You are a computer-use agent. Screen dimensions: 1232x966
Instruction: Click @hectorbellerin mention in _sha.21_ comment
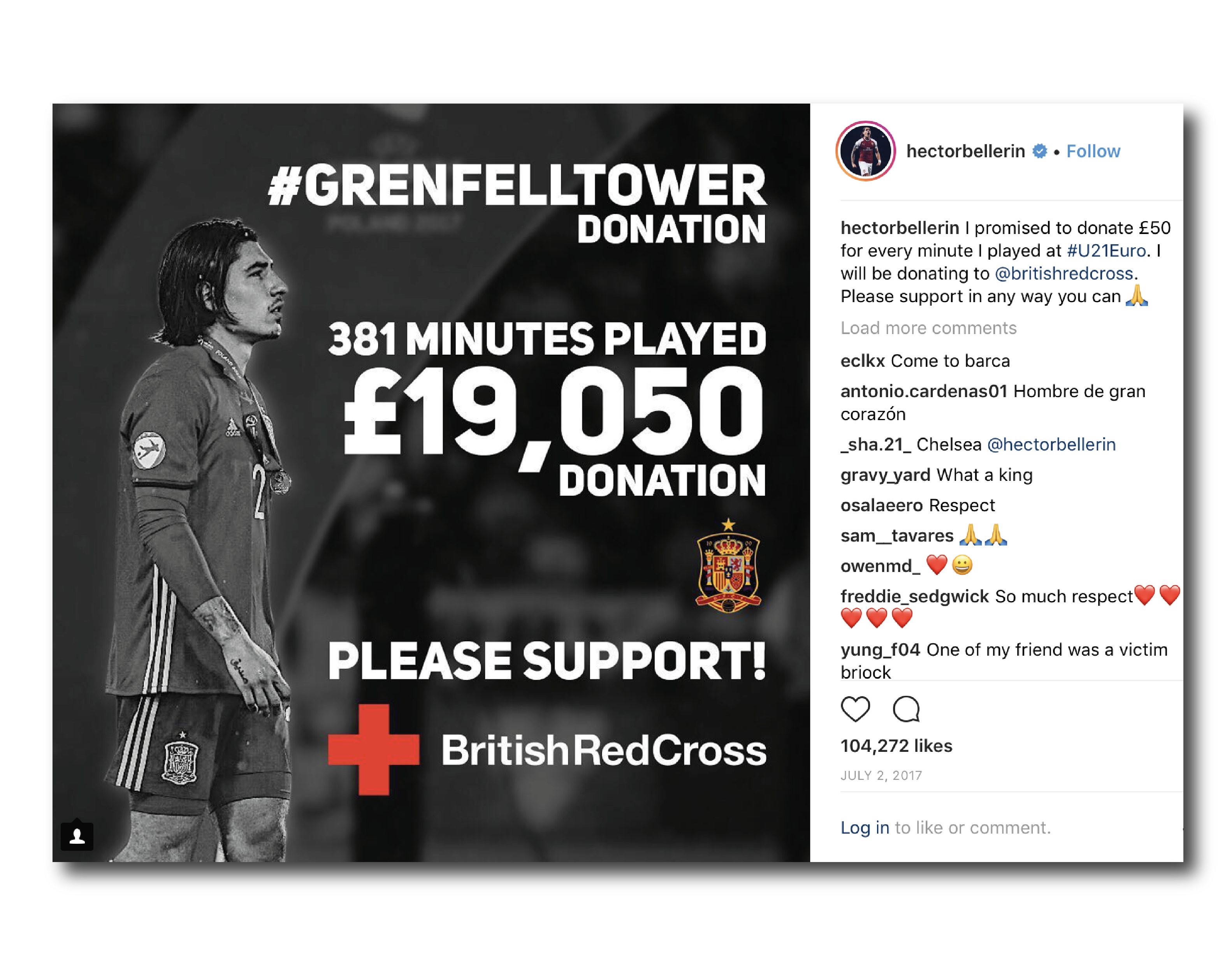1051,445
